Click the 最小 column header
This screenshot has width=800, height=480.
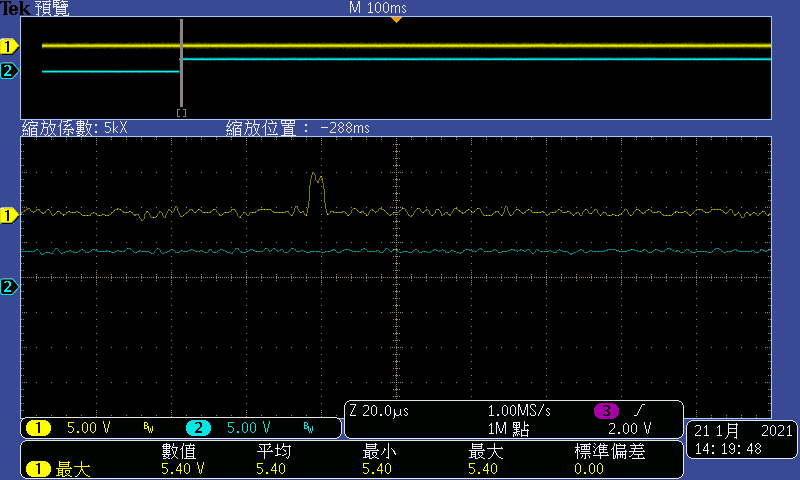379,451
